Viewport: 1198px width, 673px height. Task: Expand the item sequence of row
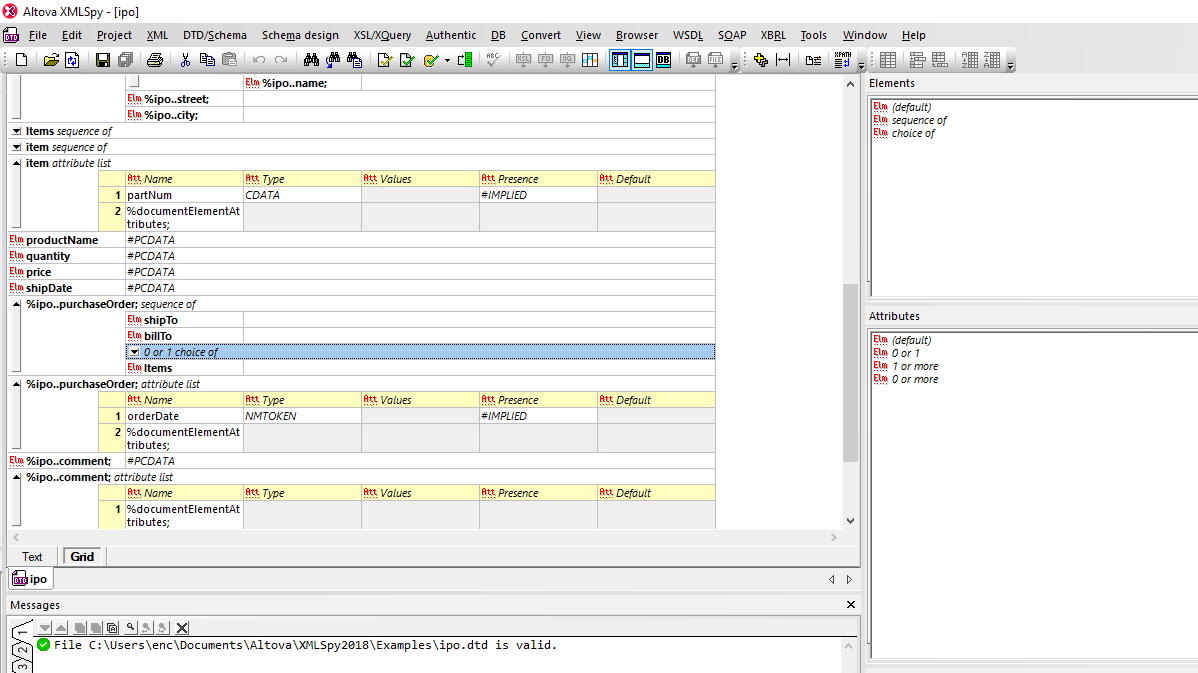click(16, 147)
